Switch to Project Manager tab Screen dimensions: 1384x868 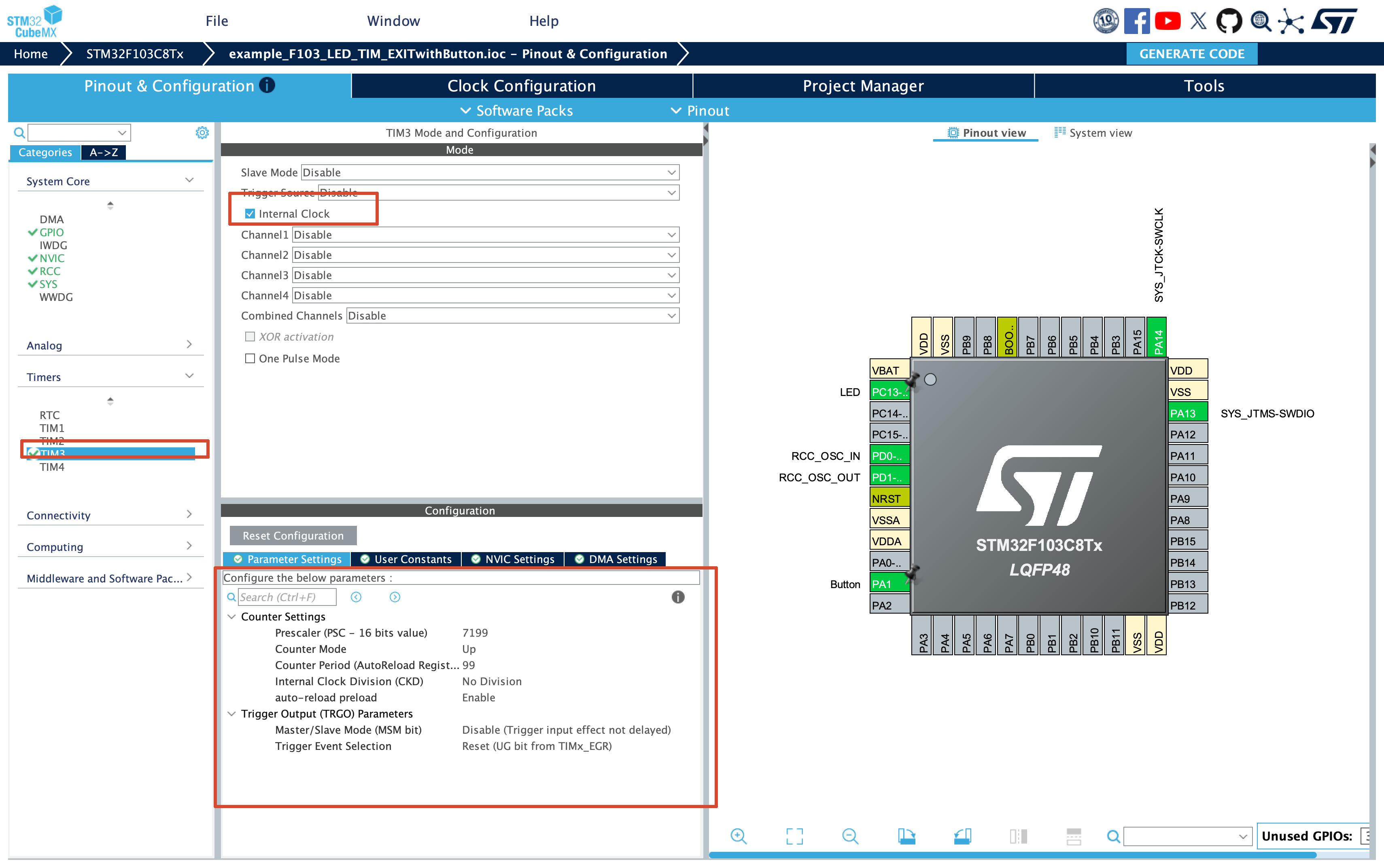point(863,85)
